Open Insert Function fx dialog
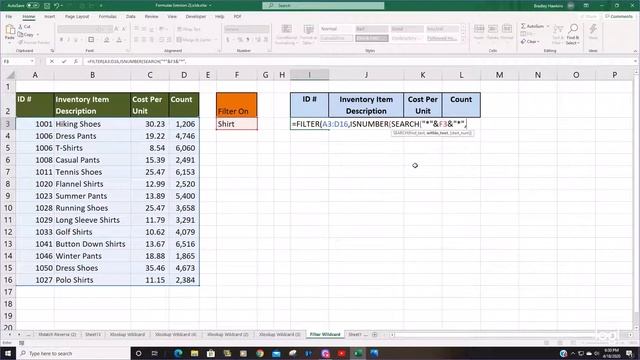Viewport: 640px width, 360px height. (x=76, y=61)
